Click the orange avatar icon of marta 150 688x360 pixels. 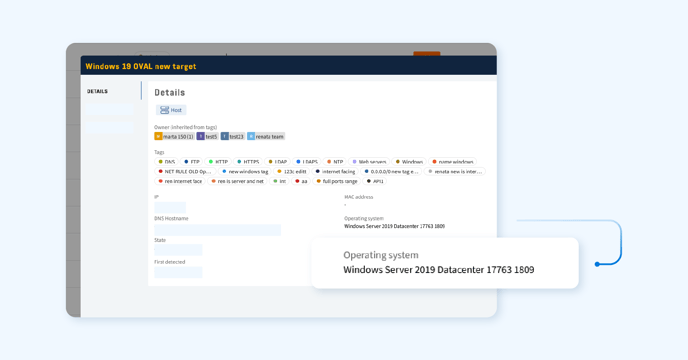(158, 137)
